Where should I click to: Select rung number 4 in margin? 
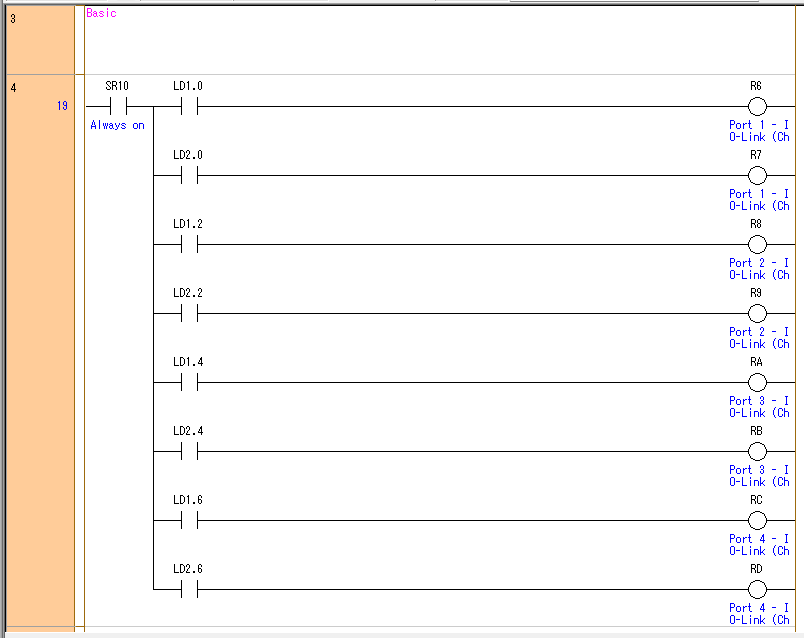pos(13,88)
